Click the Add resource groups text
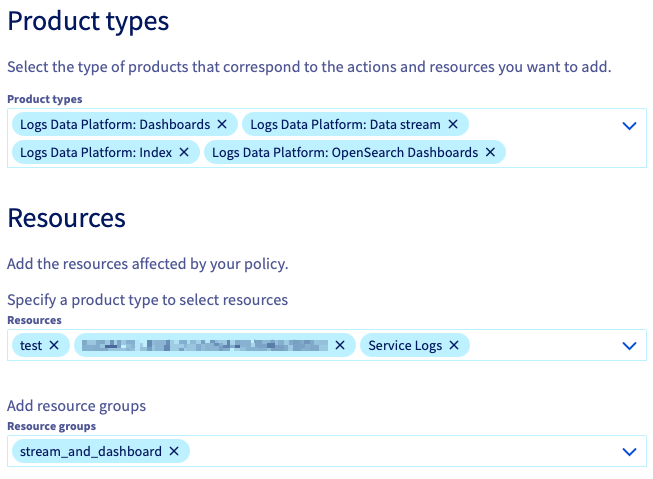 click(x=77, y=406)
